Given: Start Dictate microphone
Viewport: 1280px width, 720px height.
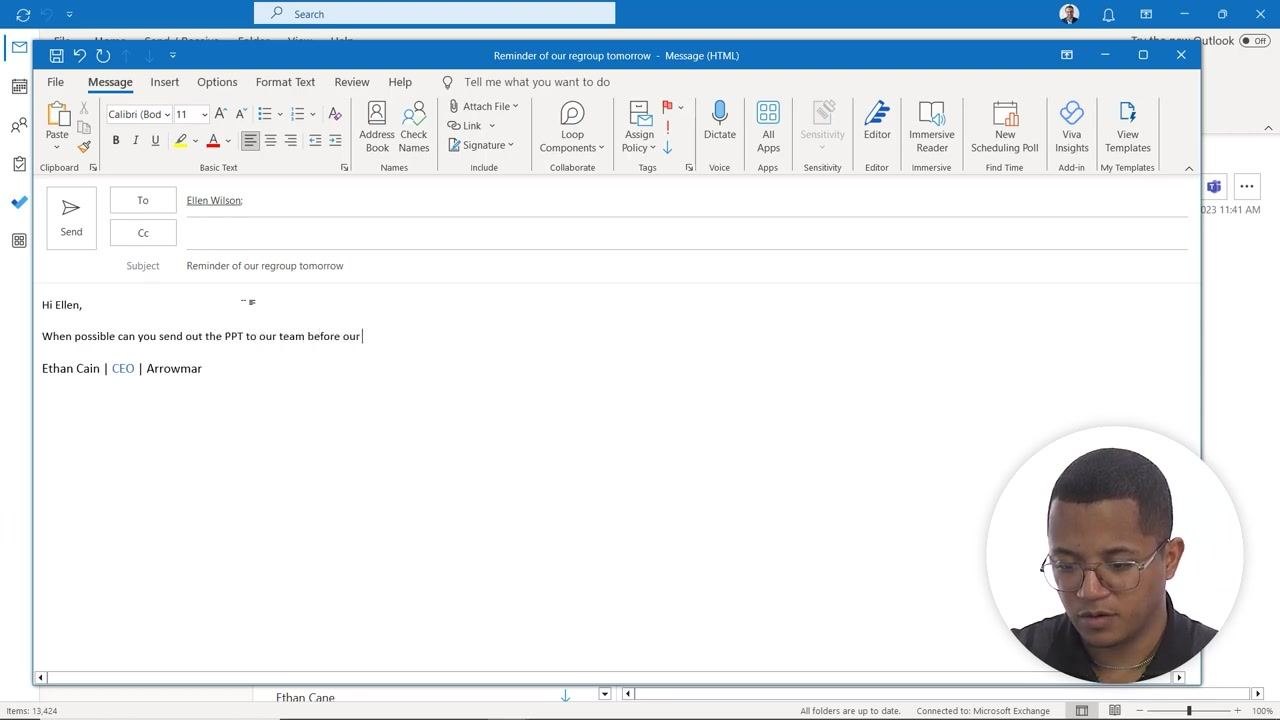Looking at the screenshot, I should coord(719,121).
